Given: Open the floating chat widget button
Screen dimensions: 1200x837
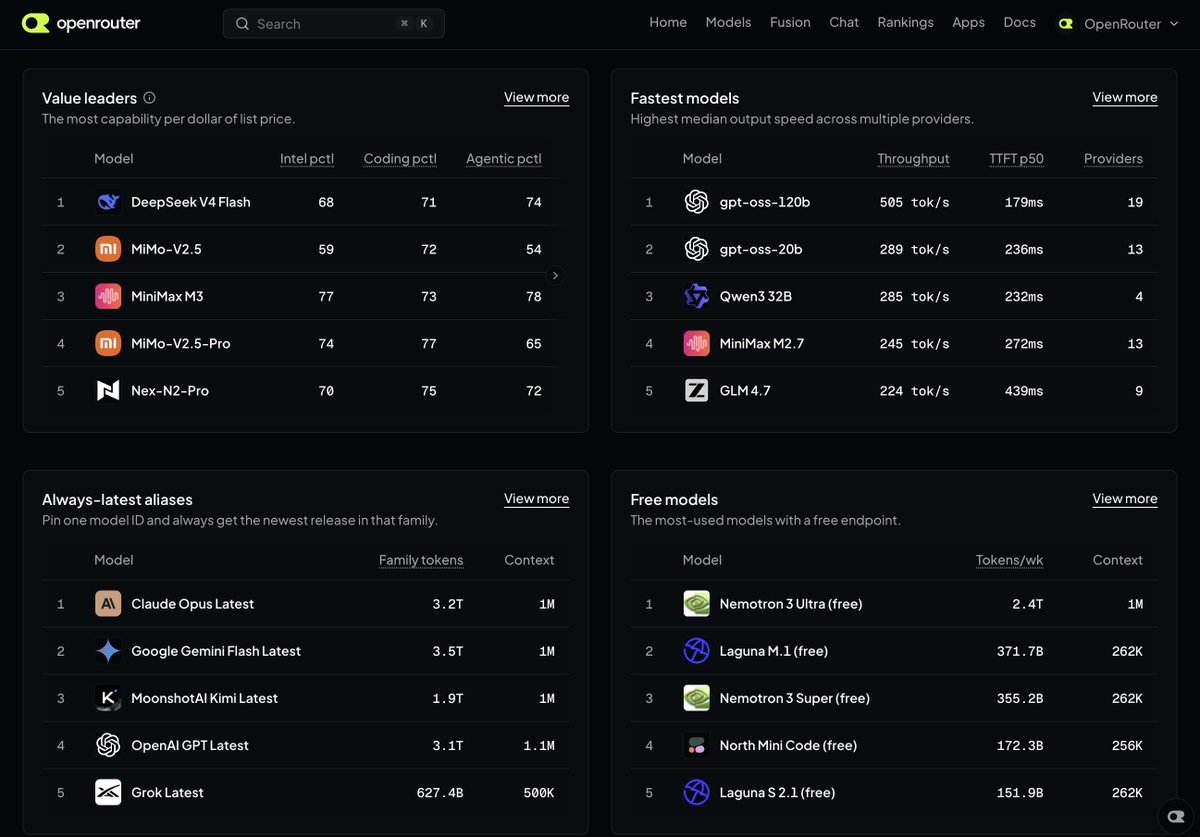Looking at the screenshot, I should pos(1174,814).
